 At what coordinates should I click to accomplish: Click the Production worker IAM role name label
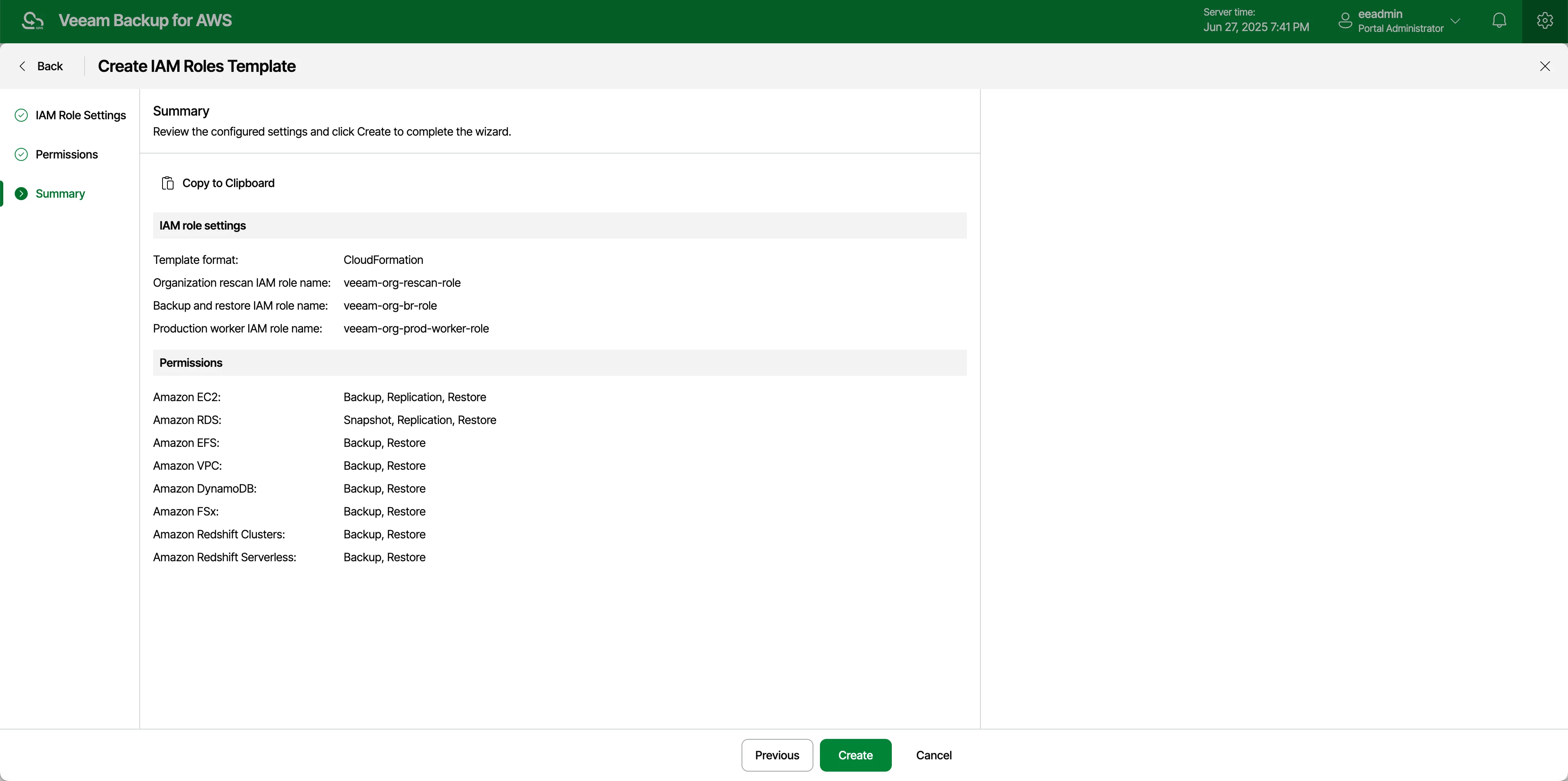coord(237,329)
